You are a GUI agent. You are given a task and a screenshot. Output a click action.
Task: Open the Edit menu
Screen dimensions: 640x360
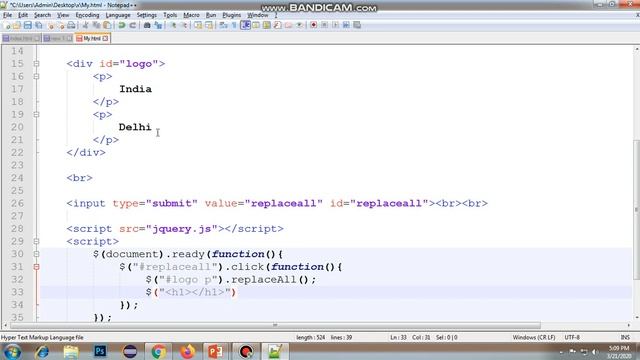[x=23, y=15]
